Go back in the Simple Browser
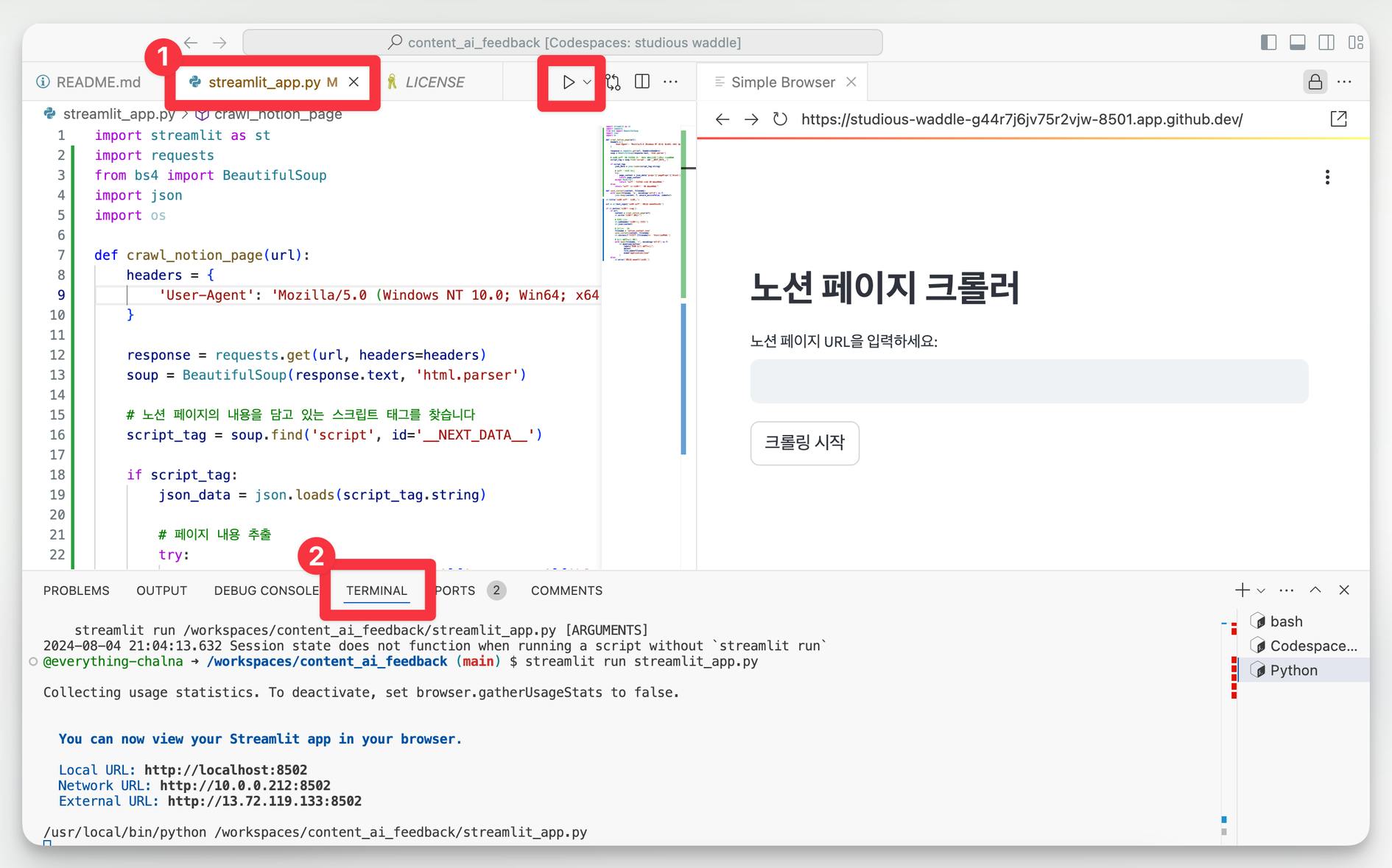 723,119
